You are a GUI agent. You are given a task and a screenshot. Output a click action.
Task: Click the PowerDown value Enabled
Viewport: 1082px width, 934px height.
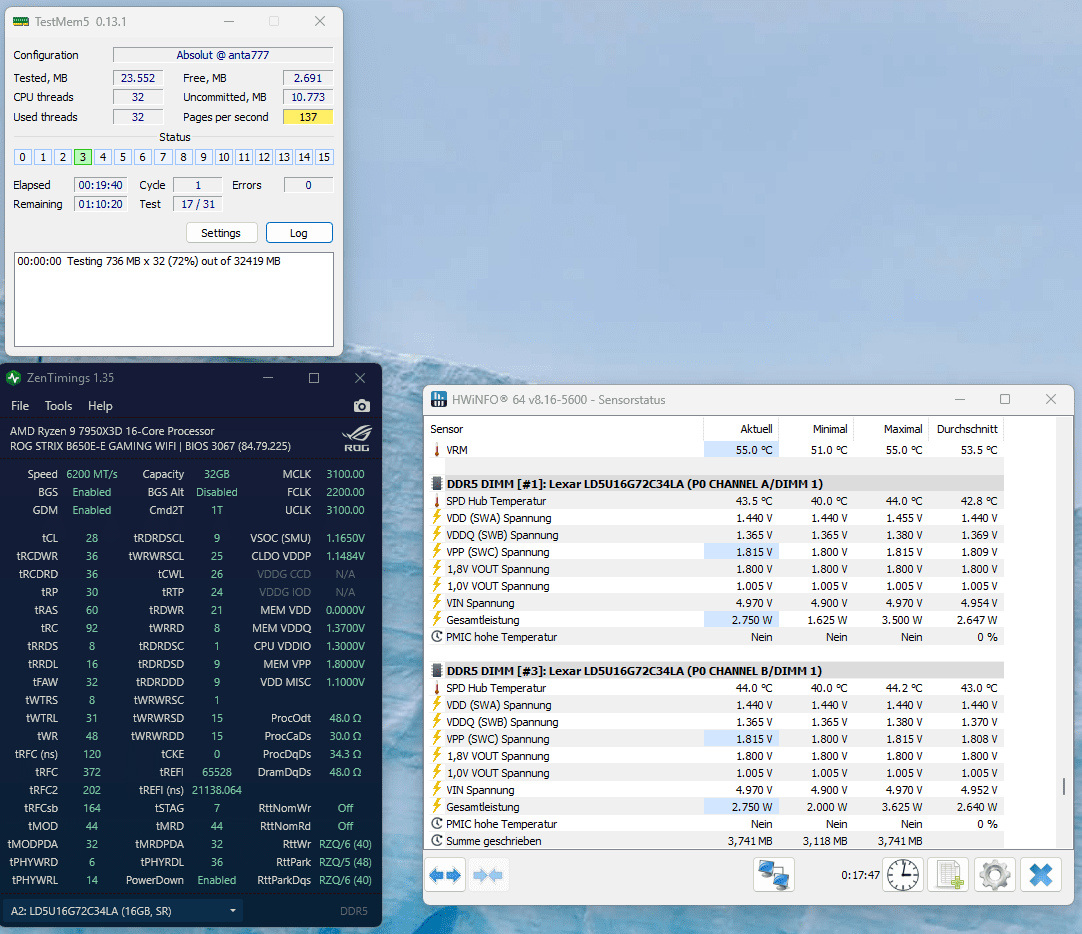tap(217, 880)
